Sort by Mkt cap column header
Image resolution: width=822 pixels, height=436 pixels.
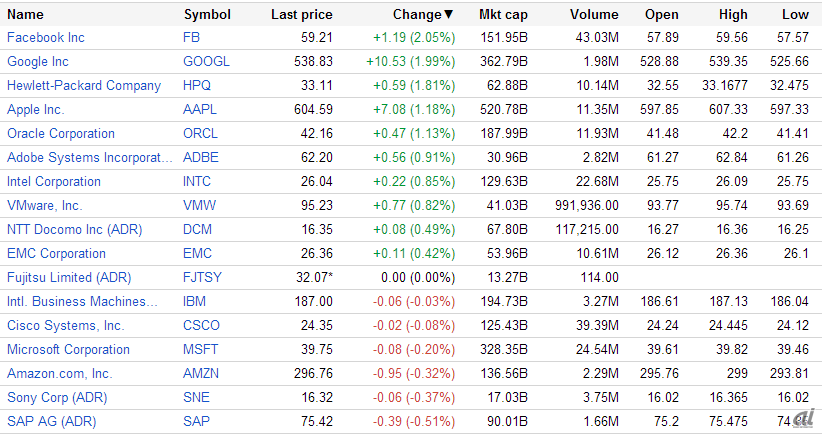(503, 15)
